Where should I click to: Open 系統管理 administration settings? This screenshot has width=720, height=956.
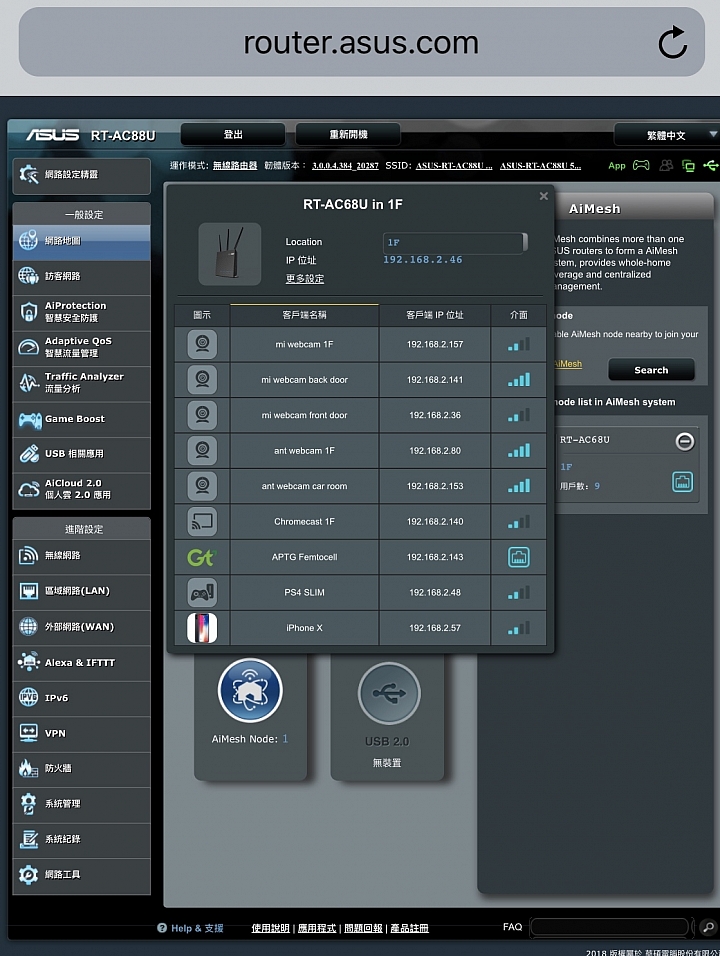click(x=82, y=804)
